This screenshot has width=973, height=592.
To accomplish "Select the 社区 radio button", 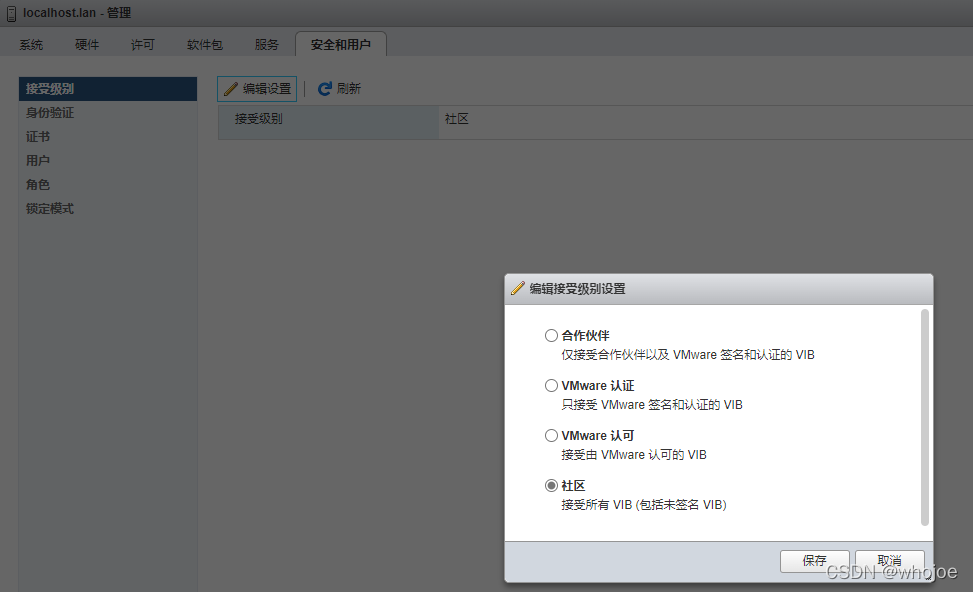I will (551, 485).
